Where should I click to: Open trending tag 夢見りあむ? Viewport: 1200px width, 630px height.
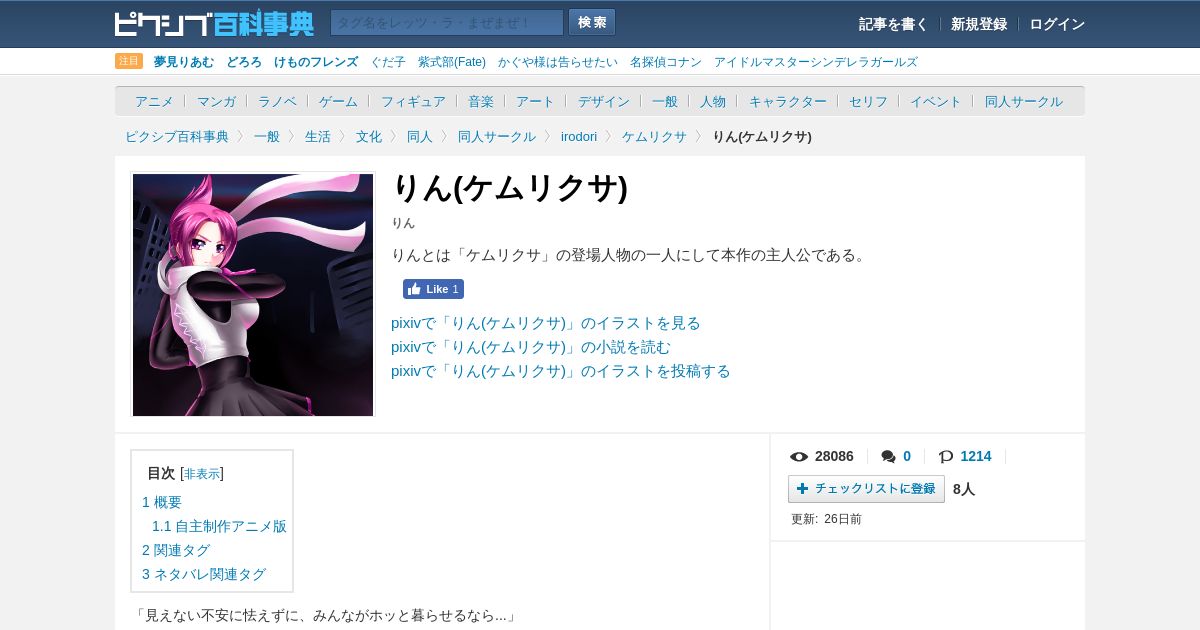point(184,62)
